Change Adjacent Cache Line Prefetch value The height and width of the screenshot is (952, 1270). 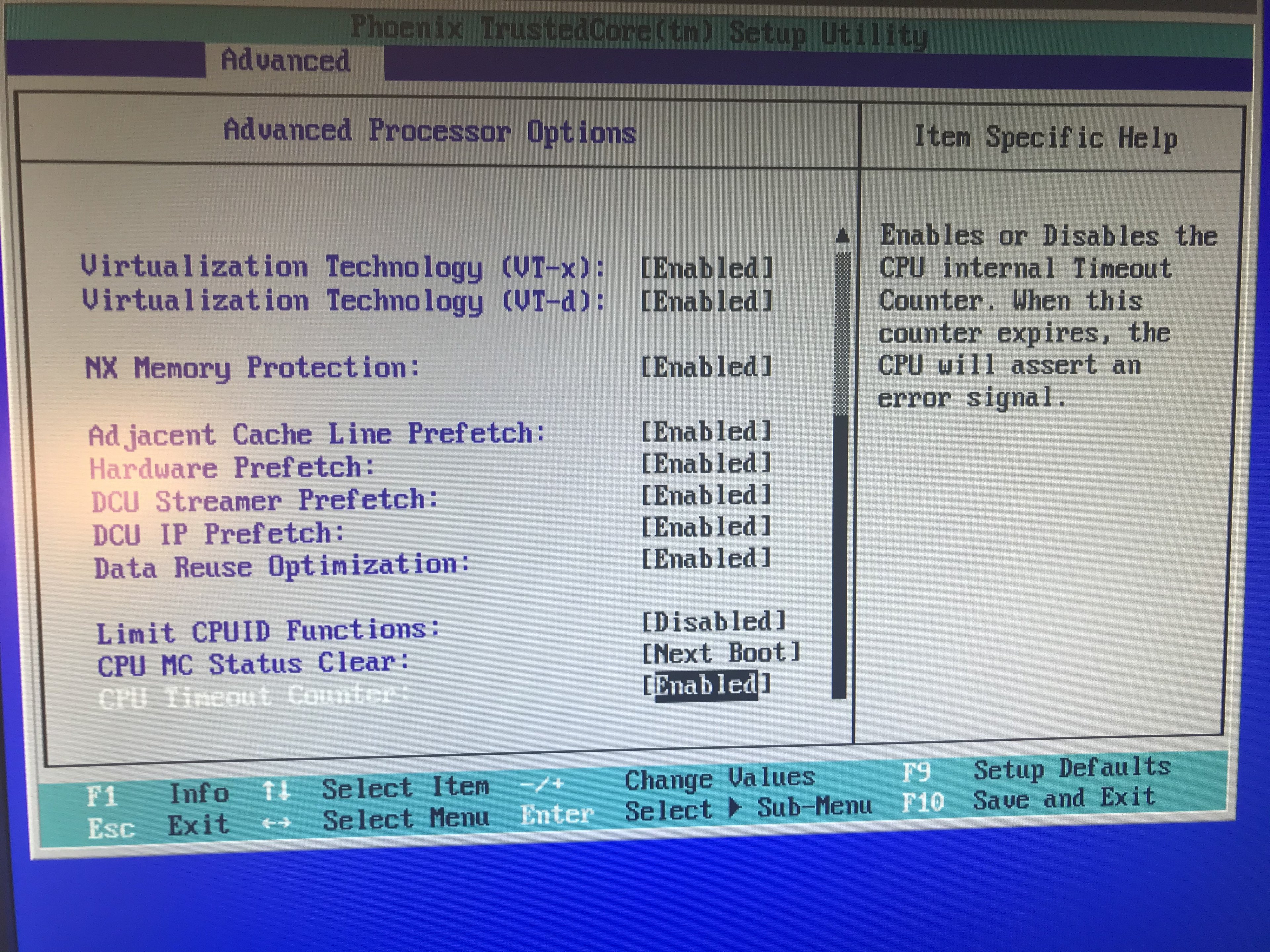pos(706,432)
